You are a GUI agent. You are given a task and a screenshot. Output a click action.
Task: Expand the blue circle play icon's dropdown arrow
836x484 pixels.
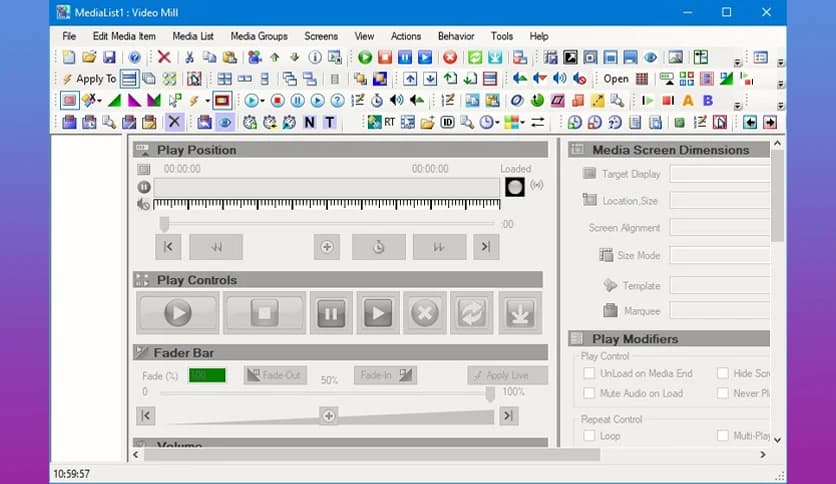tap(262, 101)
